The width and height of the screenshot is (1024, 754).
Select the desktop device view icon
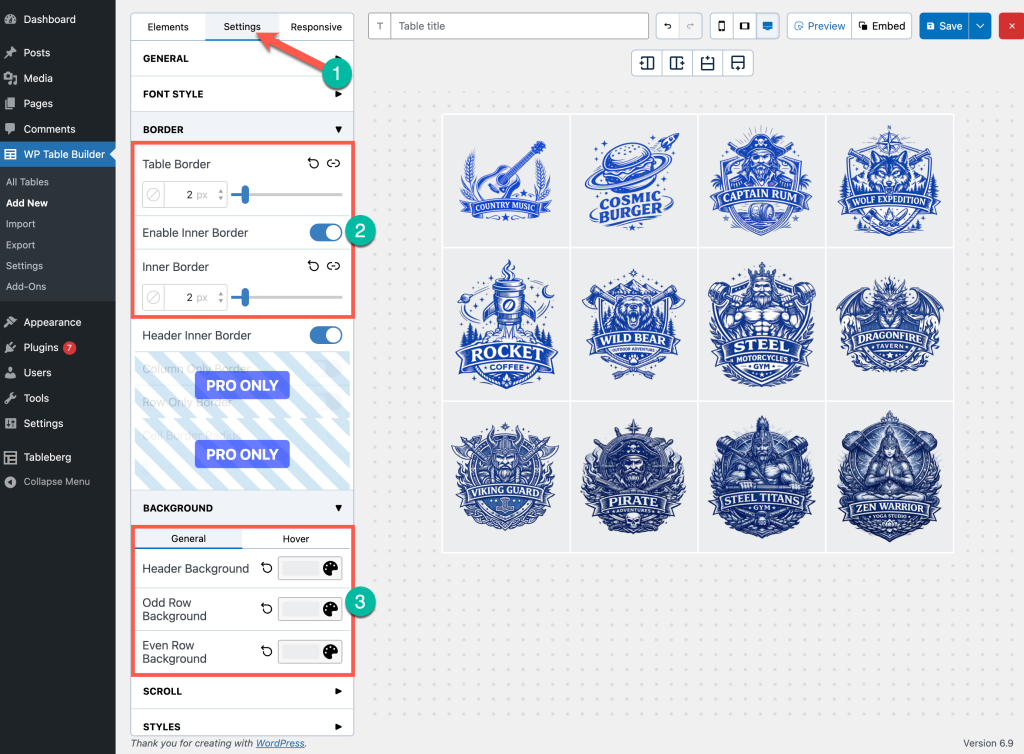(x=767, y=26)
